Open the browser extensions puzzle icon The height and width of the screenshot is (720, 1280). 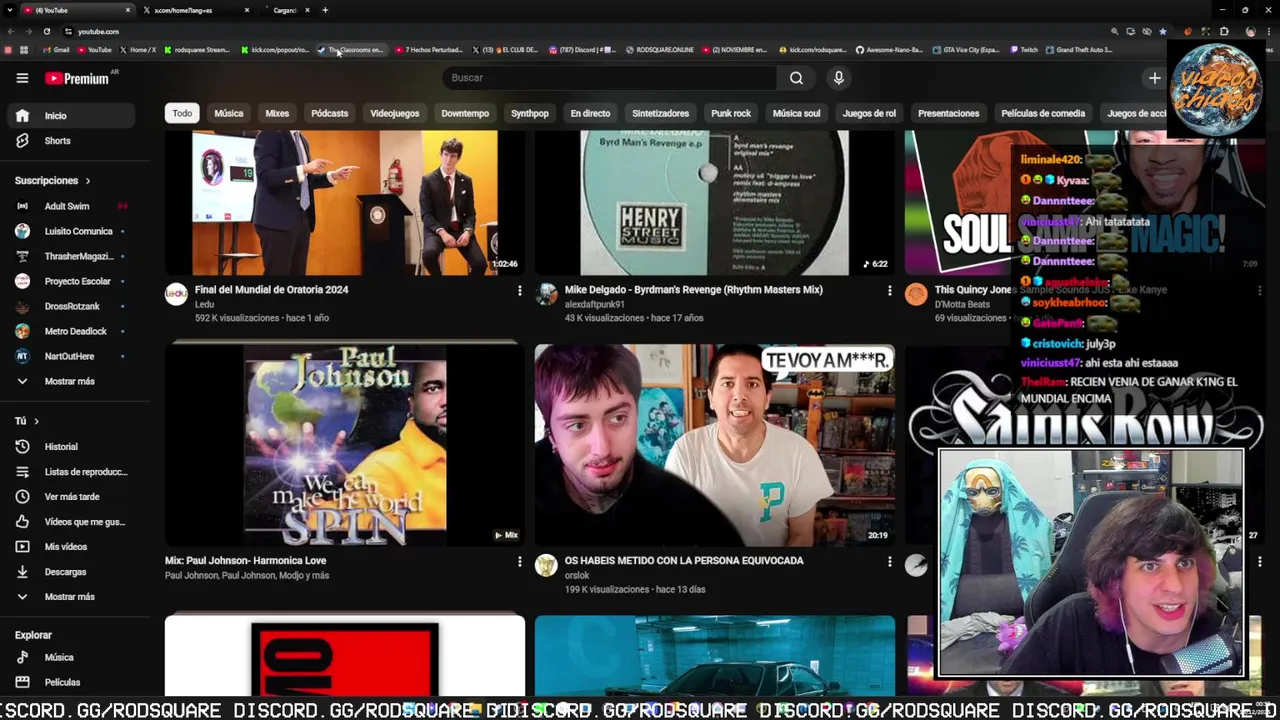[1224, 32]
